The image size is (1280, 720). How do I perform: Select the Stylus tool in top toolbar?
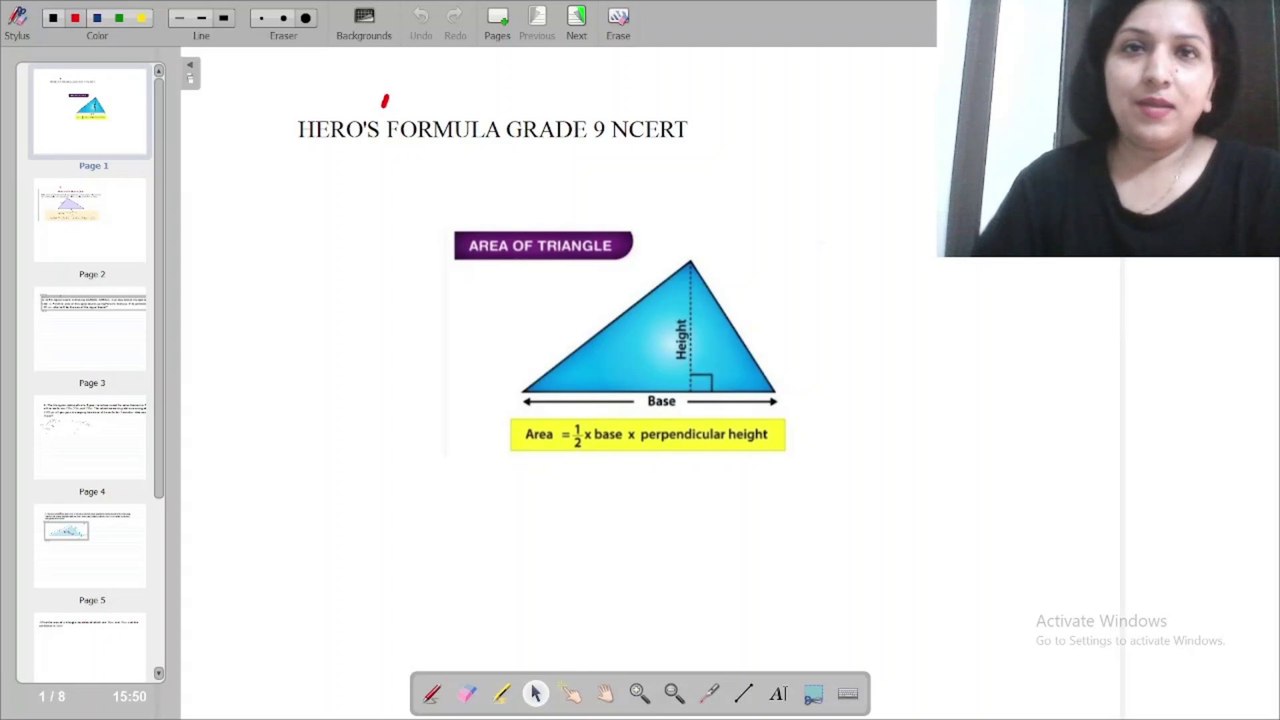[17, 22]
